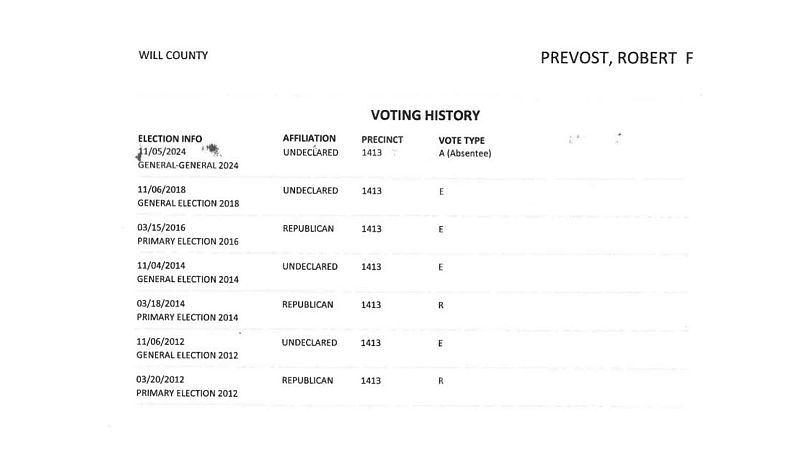This screenshot has width=808, height=454.
Task: Click the VOTING HISTORY heading
Action: pyautogui.click(x=425, y=116)
